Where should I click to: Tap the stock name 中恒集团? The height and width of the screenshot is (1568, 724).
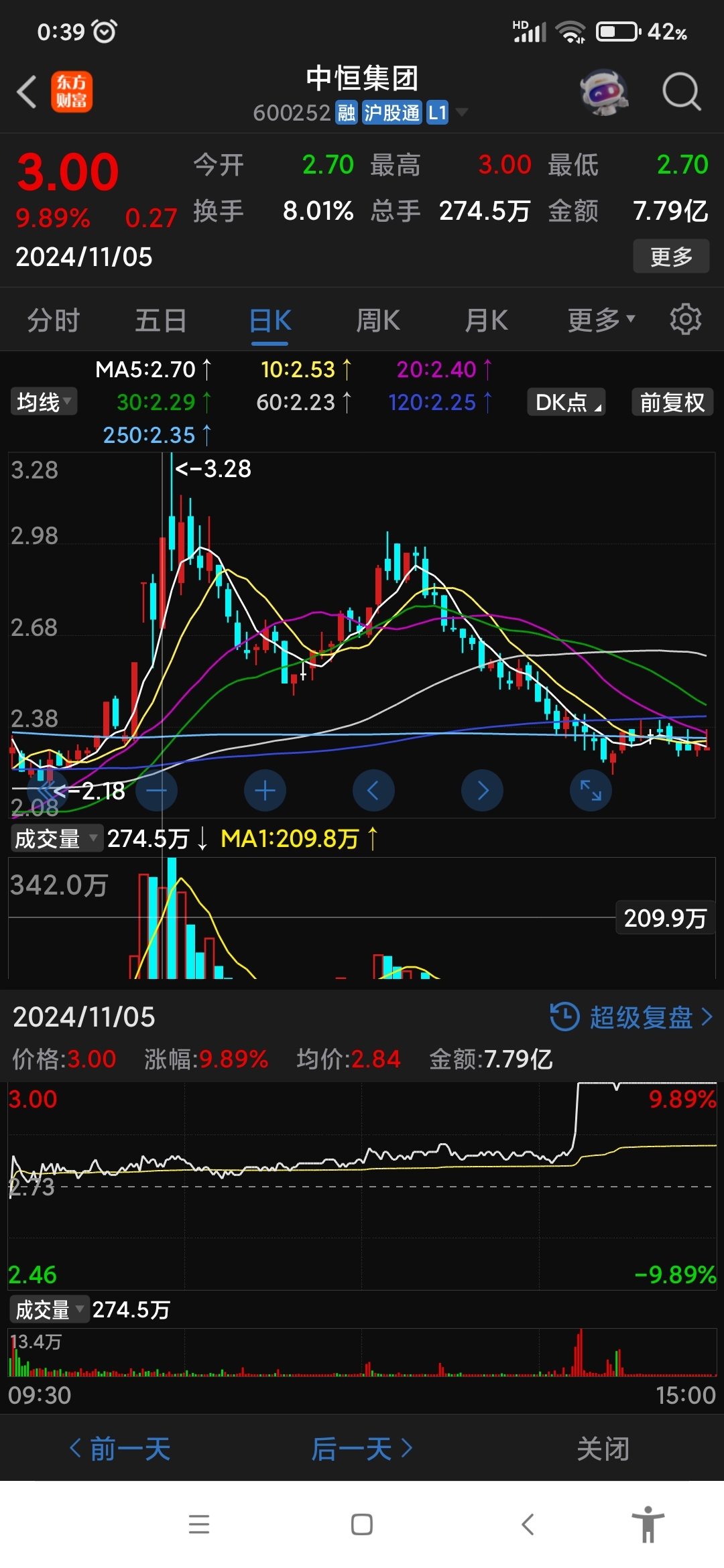coord(362,78)
